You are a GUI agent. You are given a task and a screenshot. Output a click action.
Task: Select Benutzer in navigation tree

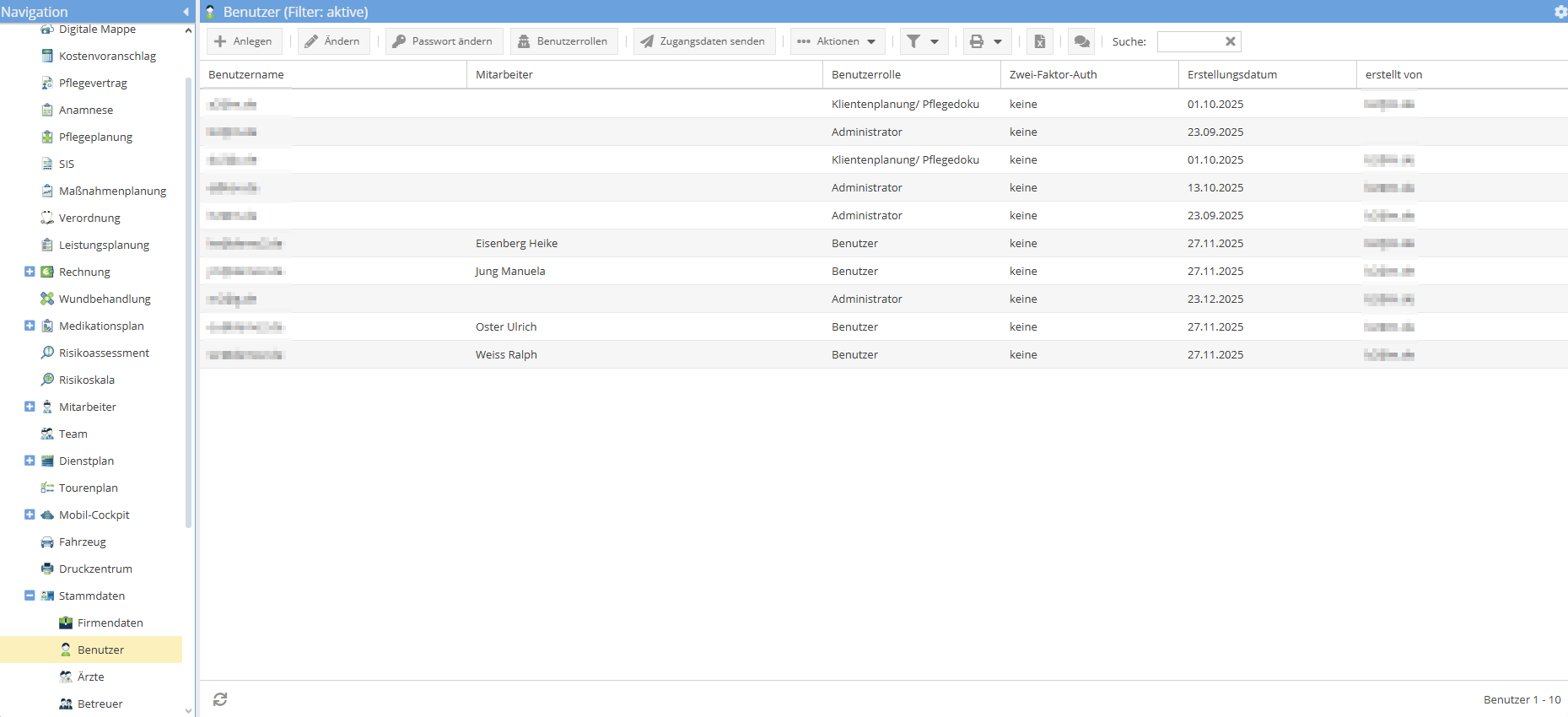coord(91,650)
